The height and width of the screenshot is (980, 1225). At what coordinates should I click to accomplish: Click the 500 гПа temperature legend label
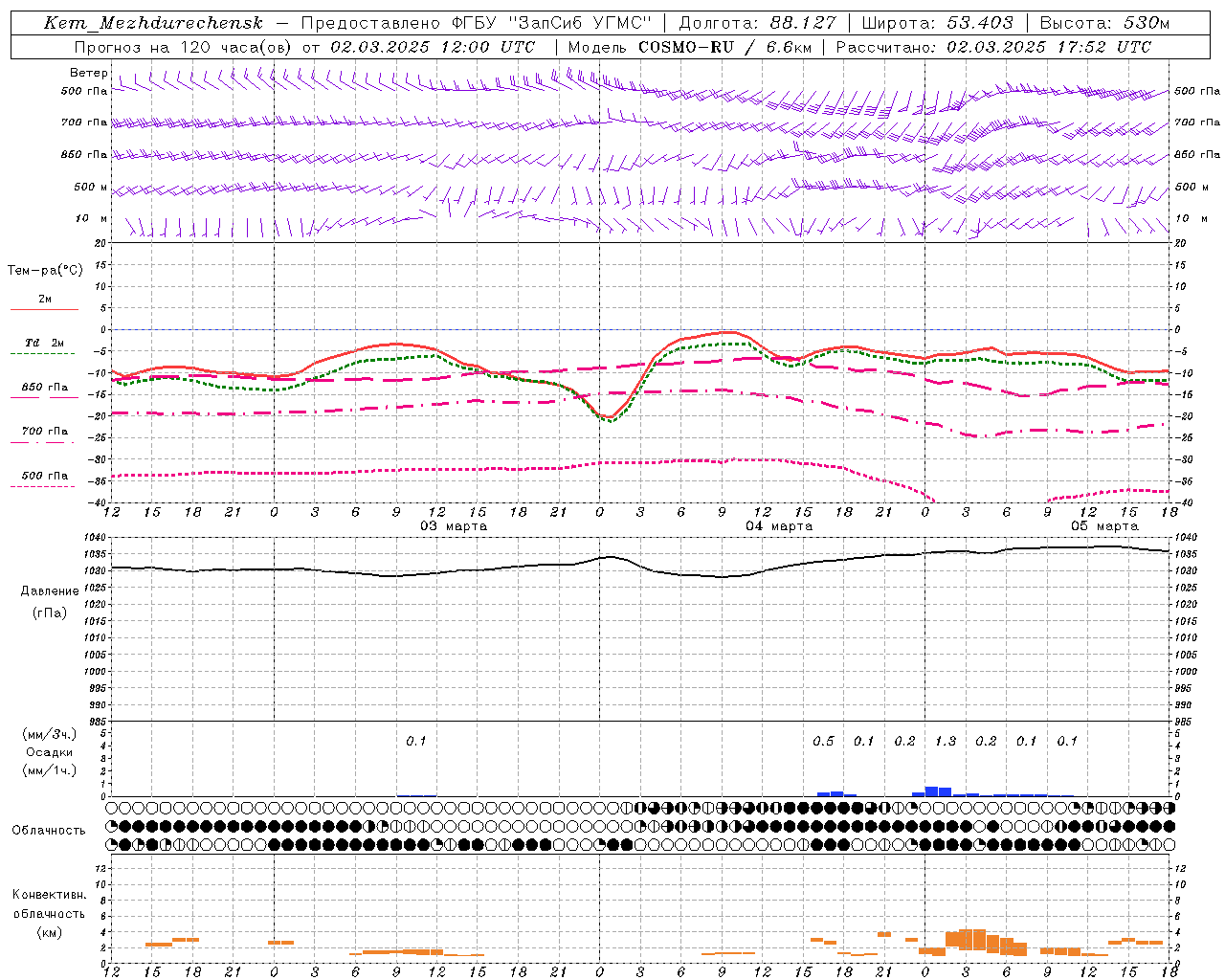45,476
